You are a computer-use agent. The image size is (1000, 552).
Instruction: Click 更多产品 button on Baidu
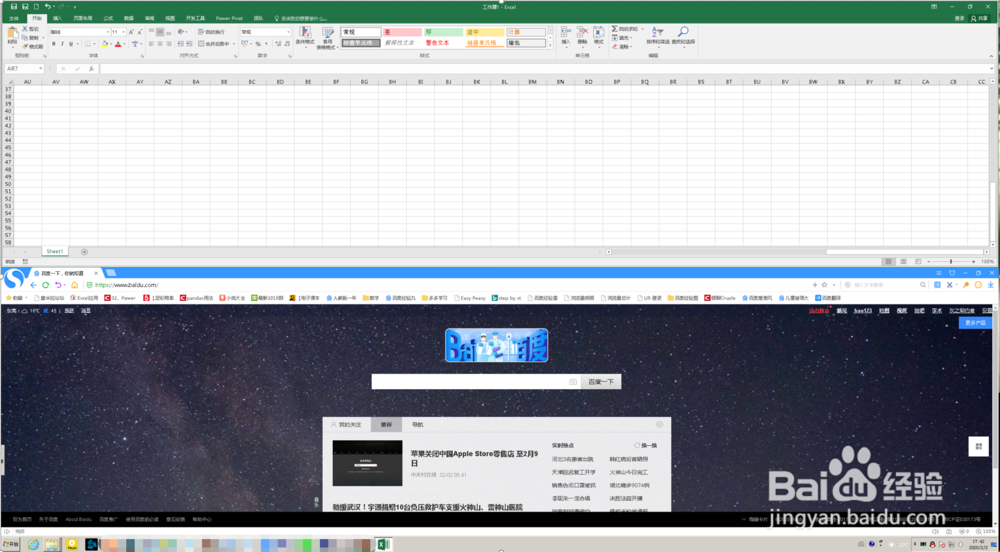975,323
